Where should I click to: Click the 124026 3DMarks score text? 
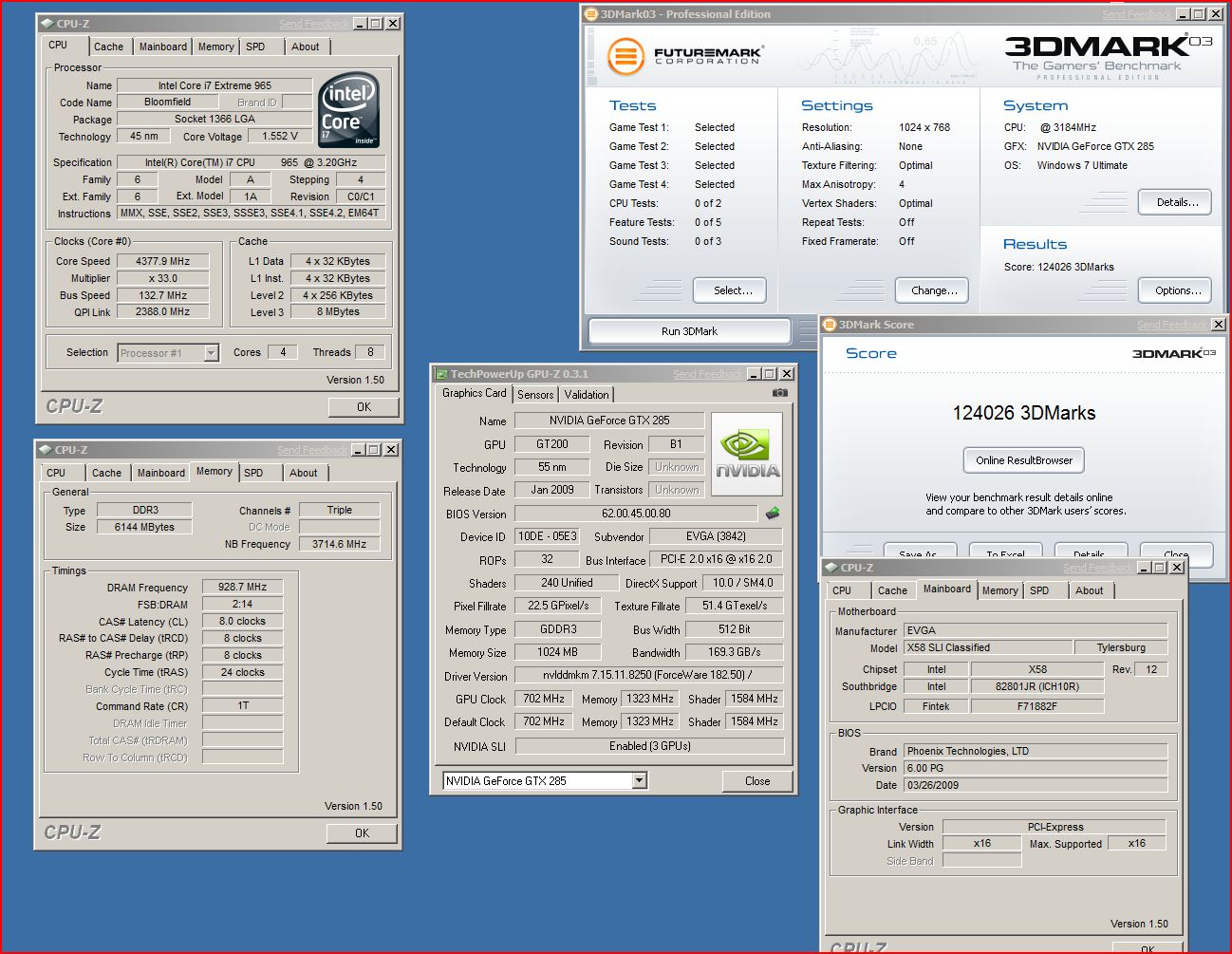[1024, 413]
